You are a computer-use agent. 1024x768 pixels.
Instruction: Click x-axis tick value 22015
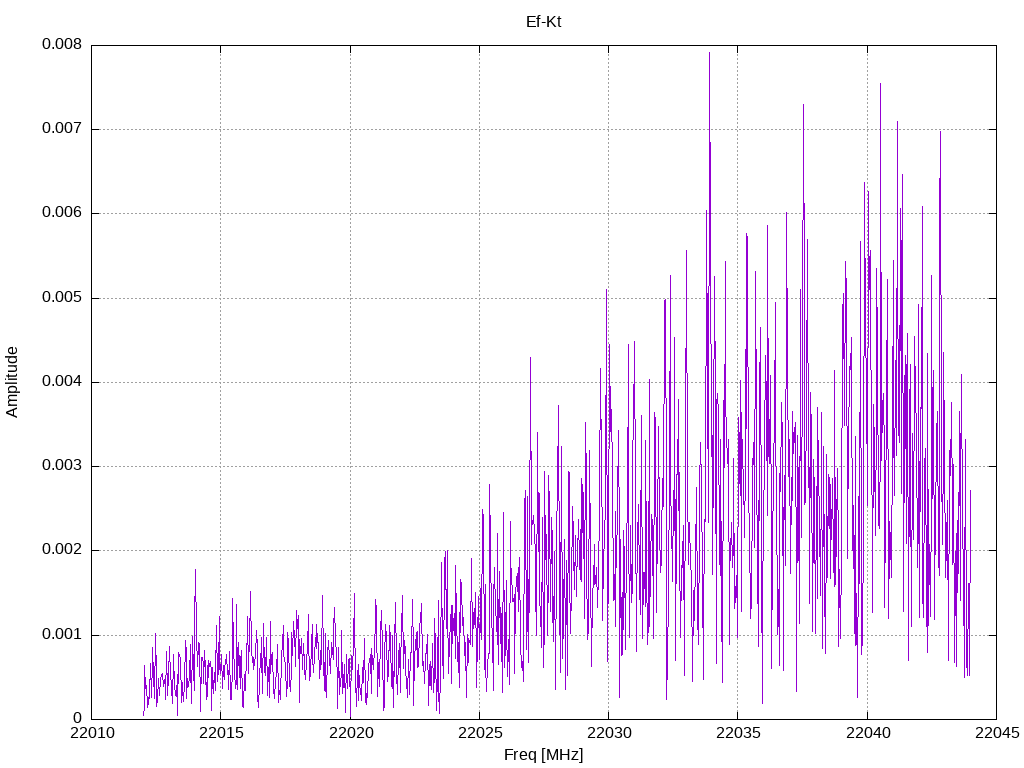221,733
